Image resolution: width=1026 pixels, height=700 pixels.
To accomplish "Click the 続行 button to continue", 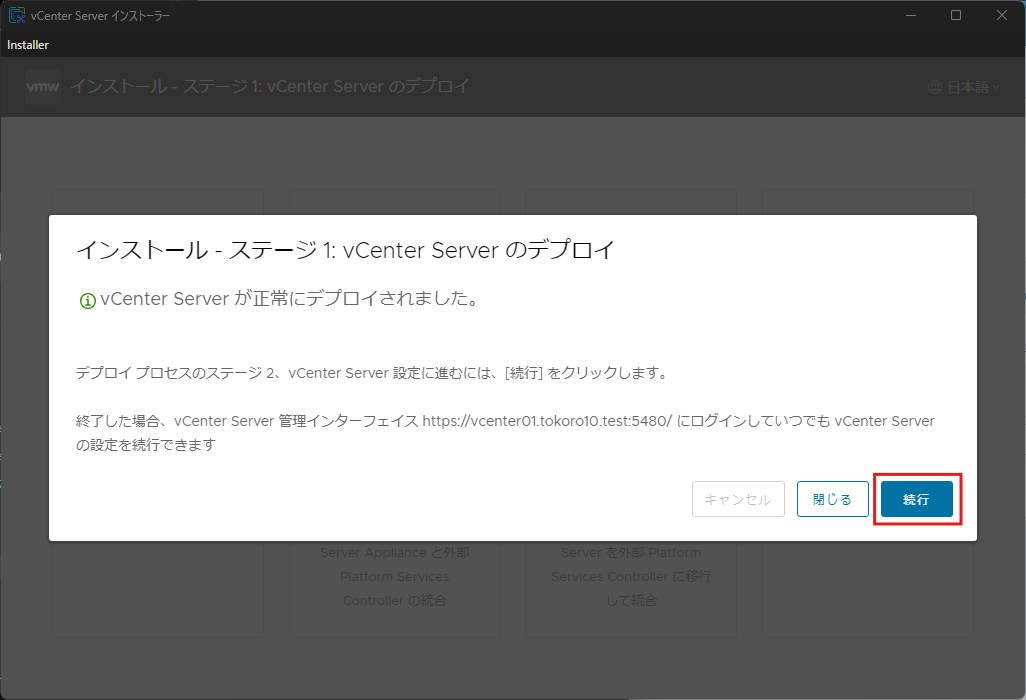I will [916, 499].
